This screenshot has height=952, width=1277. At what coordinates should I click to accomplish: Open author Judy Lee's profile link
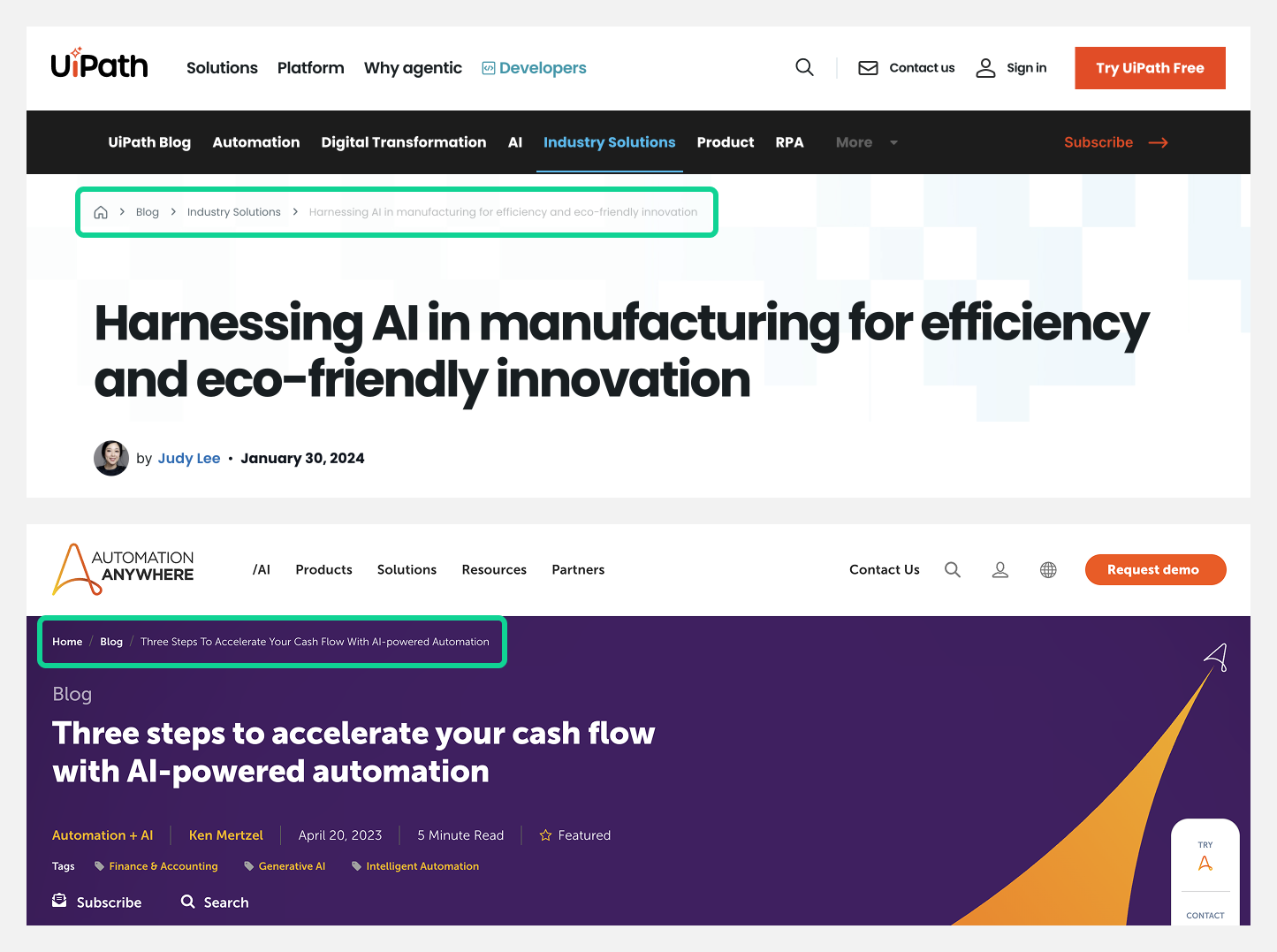[189, 458]
